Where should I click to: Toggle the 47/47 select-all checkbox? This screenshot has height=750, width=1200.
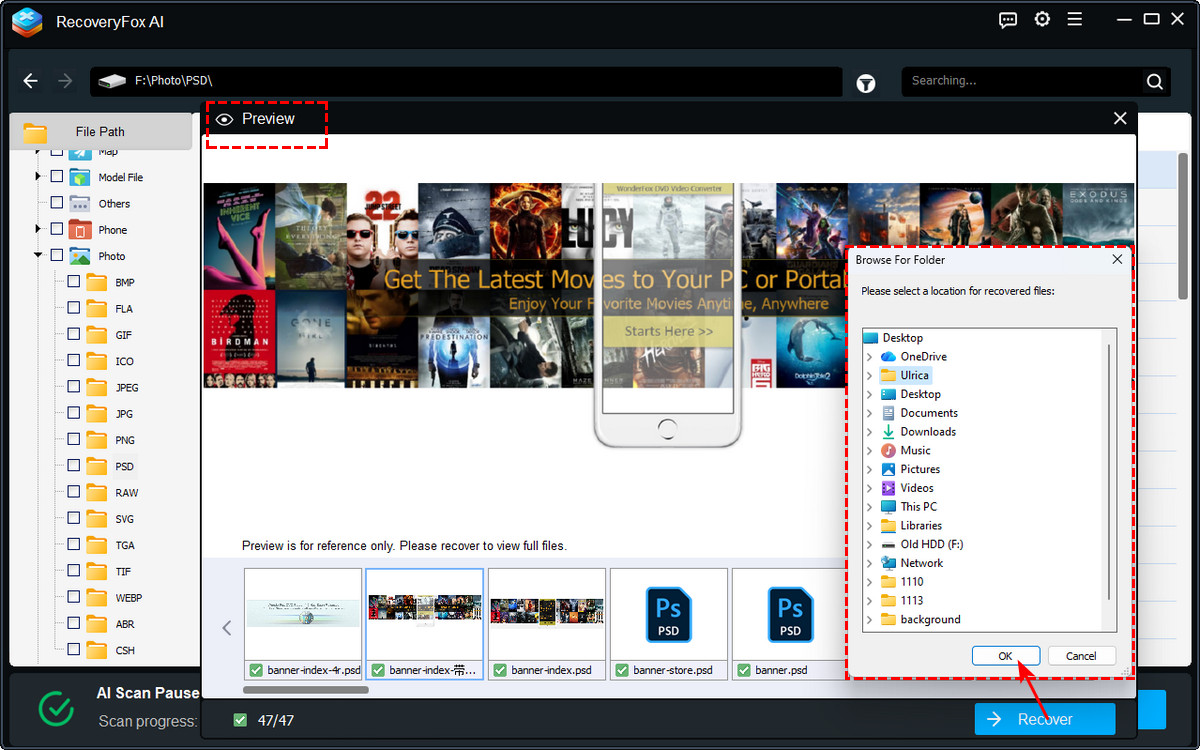pos(239,720)
